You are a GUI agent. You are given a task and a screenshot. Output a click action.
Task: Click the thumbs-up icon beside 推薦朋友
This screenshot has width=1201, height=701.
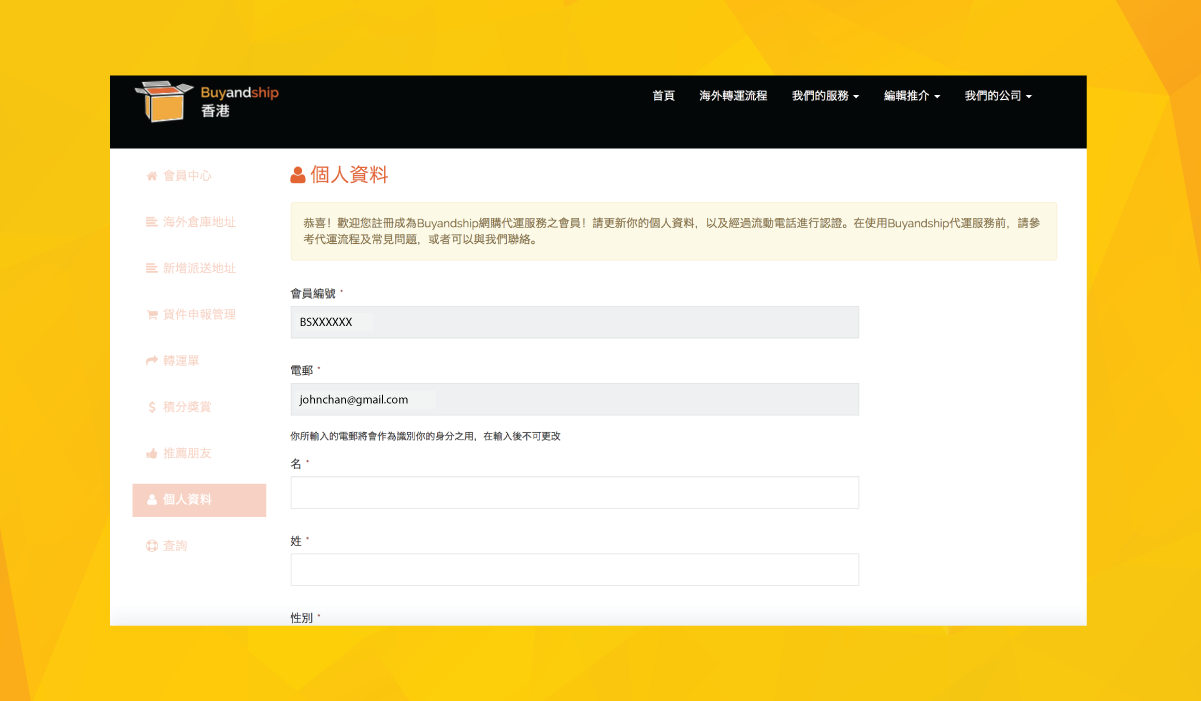(x=152, y=453)
